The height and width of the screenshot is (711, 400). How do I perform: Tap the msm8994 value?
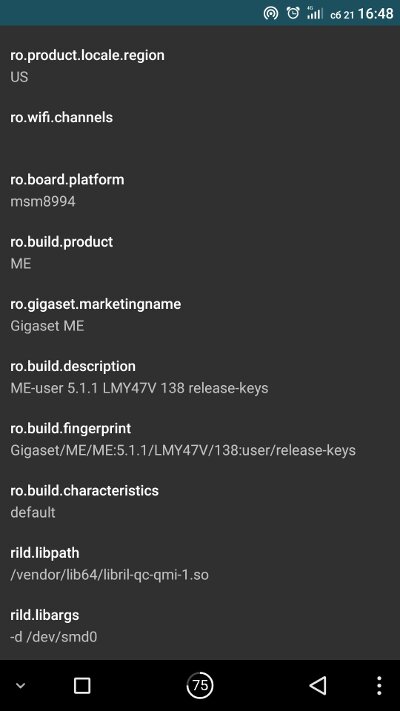(x=43, y=201)
